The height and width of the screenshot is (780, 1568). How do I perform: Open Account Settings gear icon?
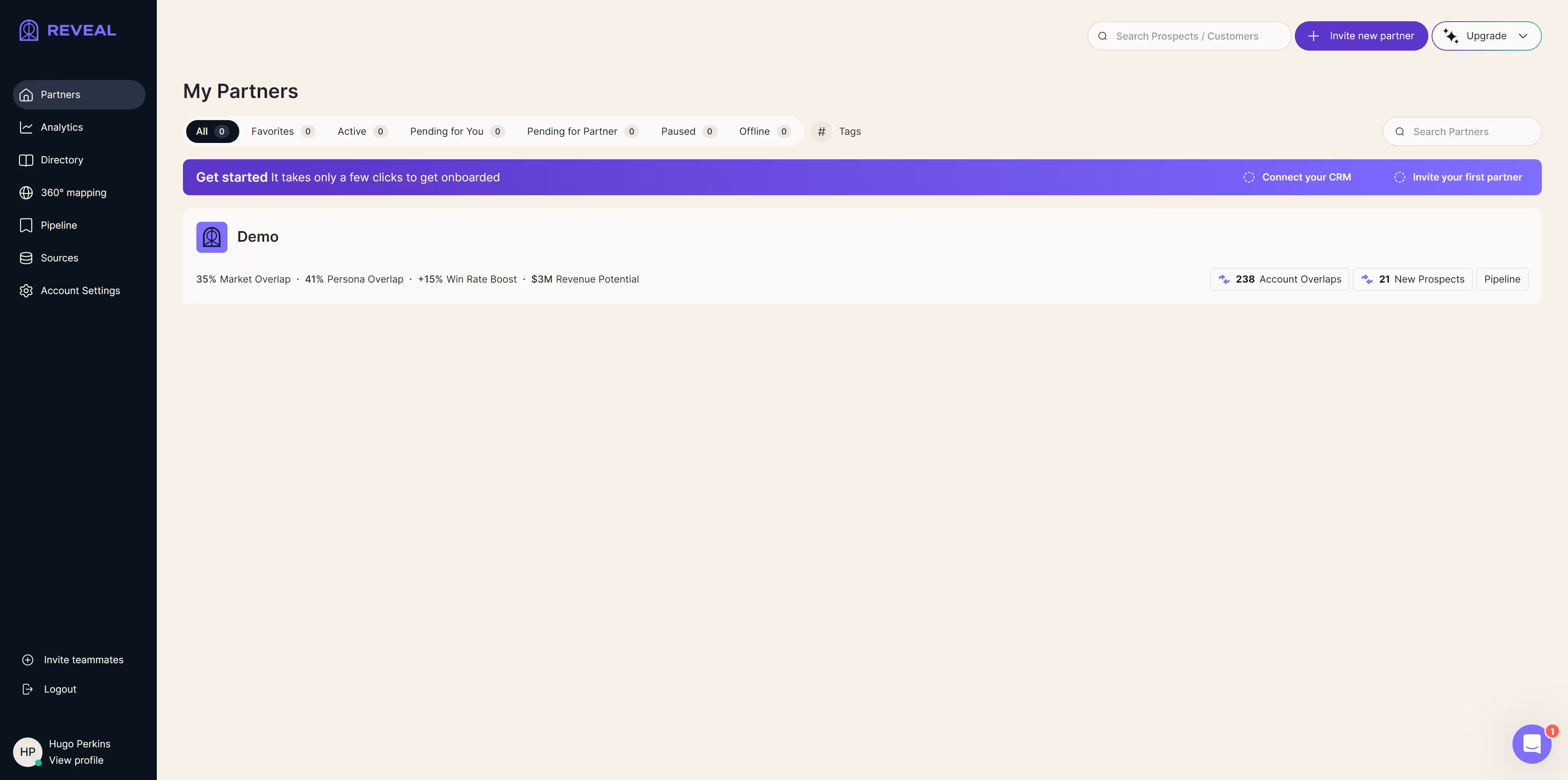pos(26,290)
